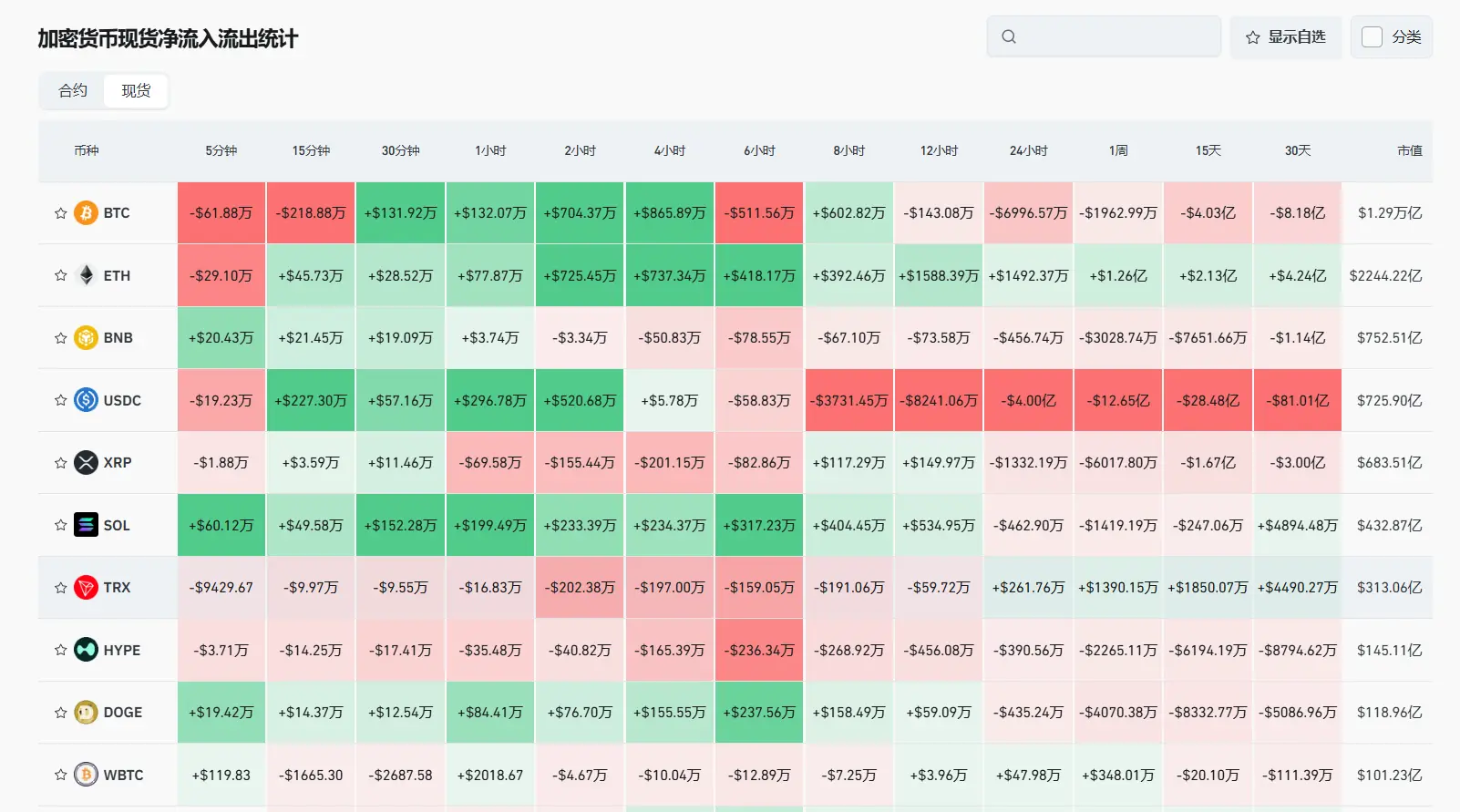Click the XRP coin icon

click(x=86, y=463)
